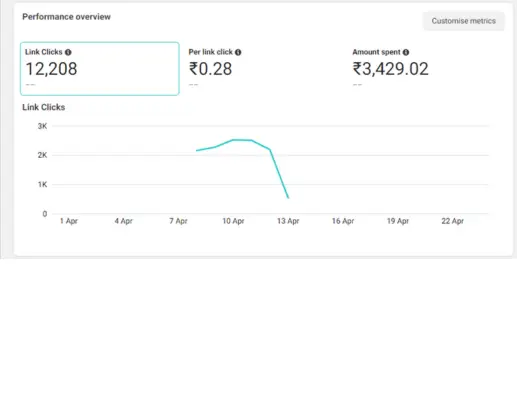Click the 1K y-axis label

(x=42, y=185)
